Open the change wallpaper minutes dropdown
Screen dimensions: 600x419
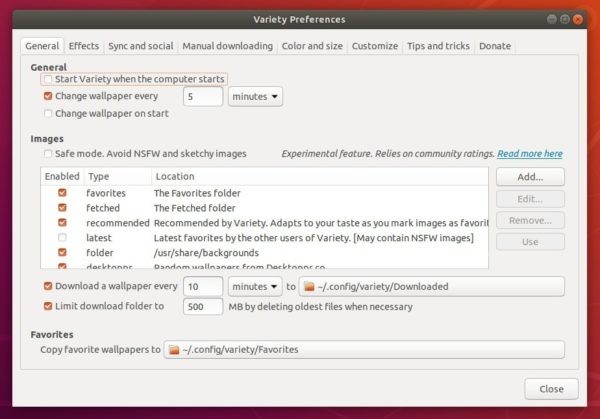click(x=255, y=97)
